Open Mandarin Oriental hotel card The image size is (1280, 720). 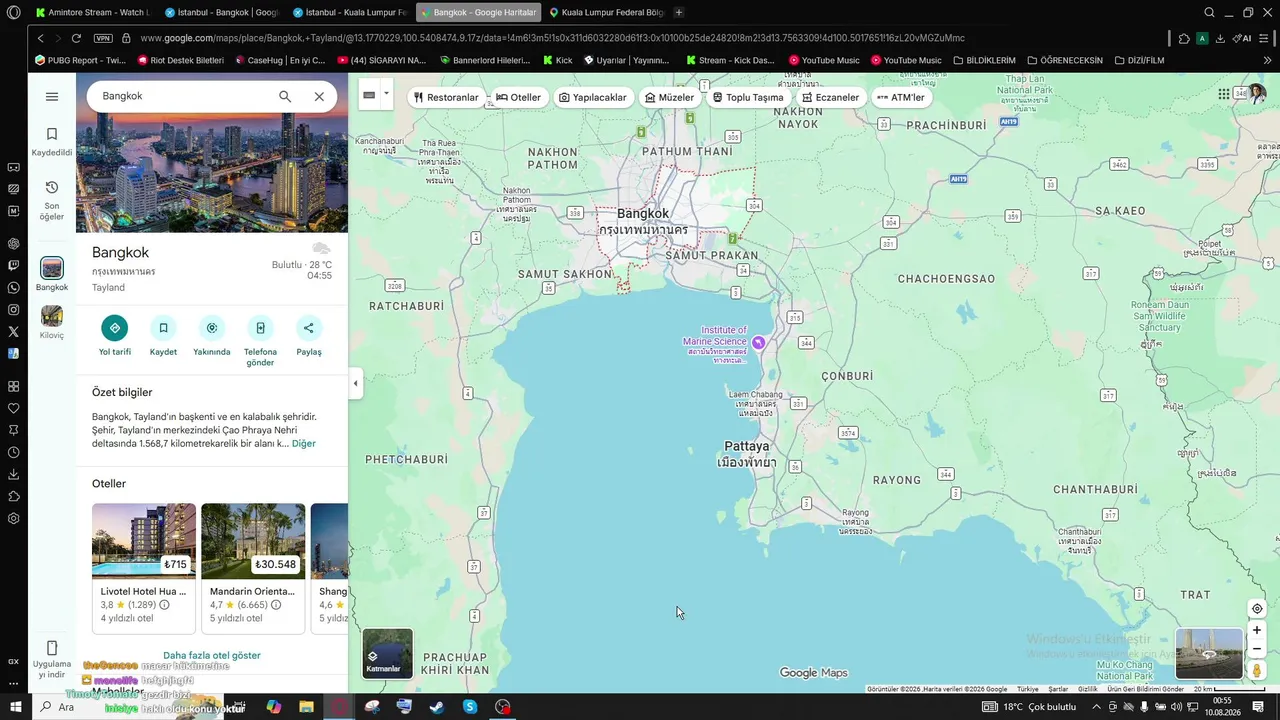pos(253,568)
